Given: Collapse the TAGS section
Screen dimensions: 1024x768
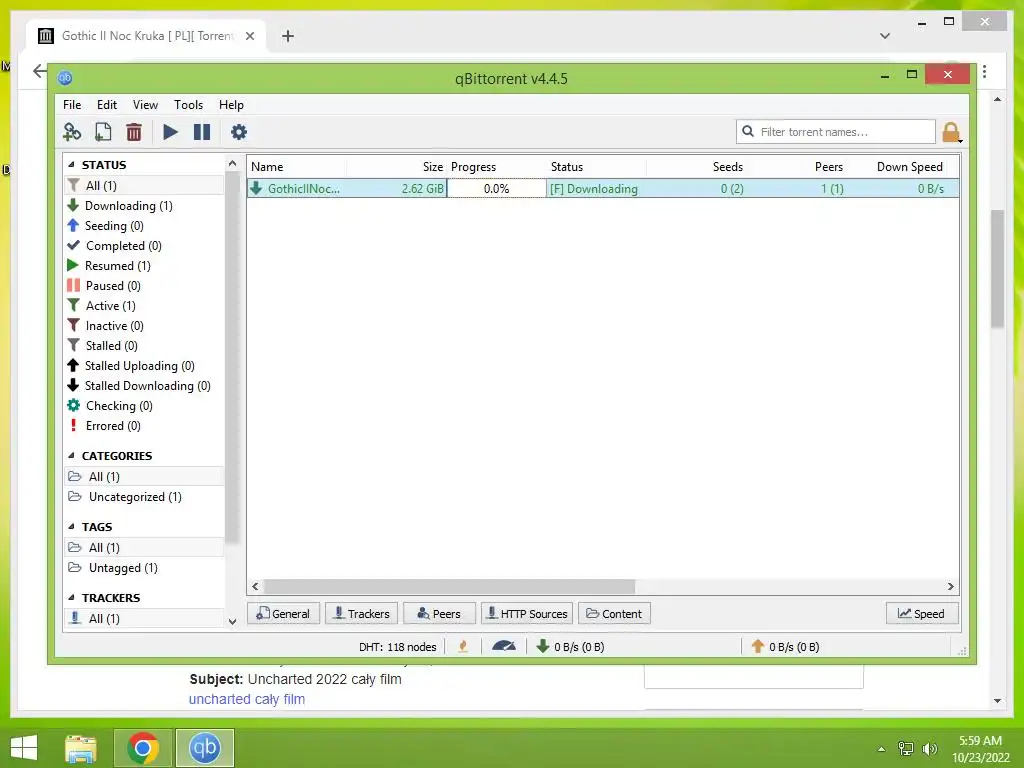Looking at the screenshot, I should pos(71,526).
